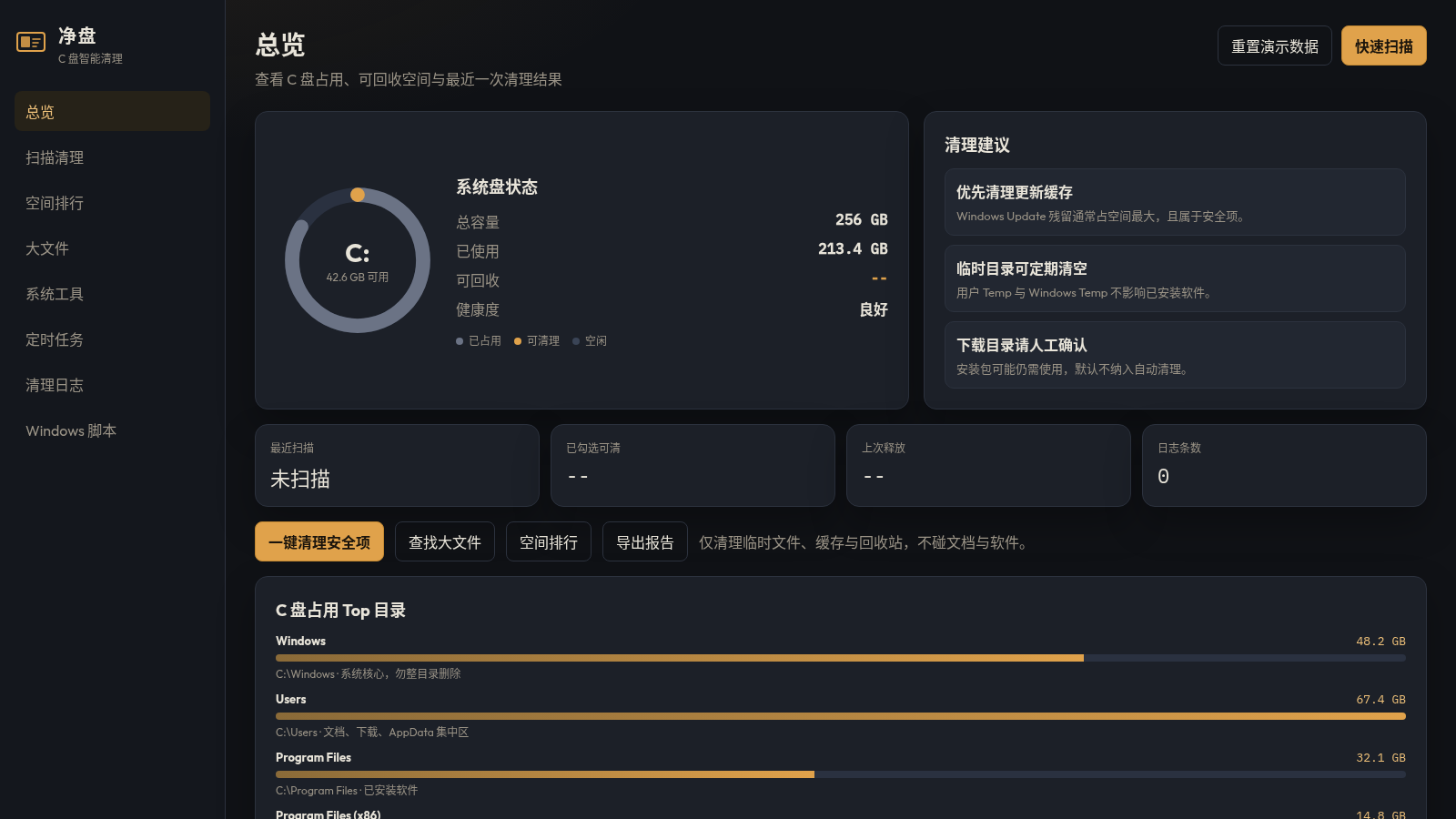The width and height of the screenshot is (1456, 819).
Task: Click the 健康度 良好 value
Action: pos(874,309)
